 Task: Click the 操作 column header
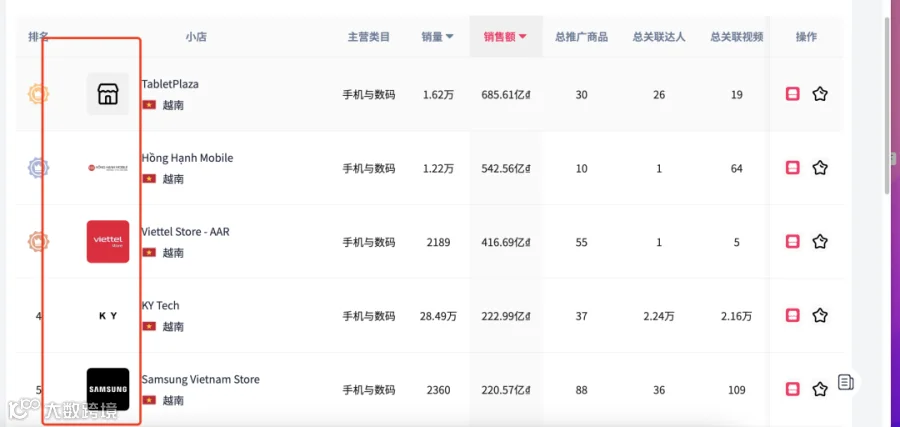806,37
